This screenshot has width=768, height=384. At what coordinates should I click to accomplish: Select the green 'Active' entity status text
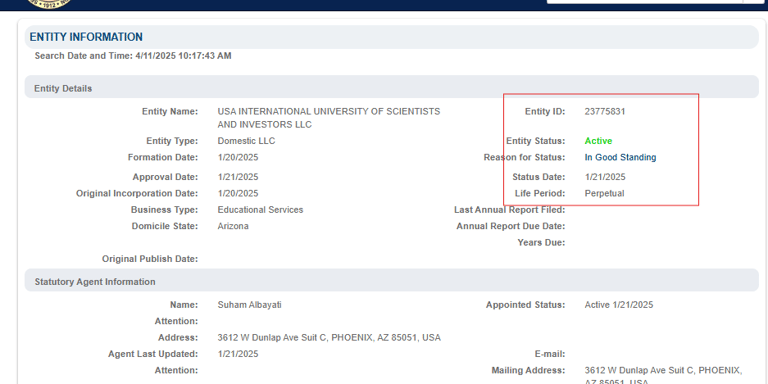click(x=598, y=141)
